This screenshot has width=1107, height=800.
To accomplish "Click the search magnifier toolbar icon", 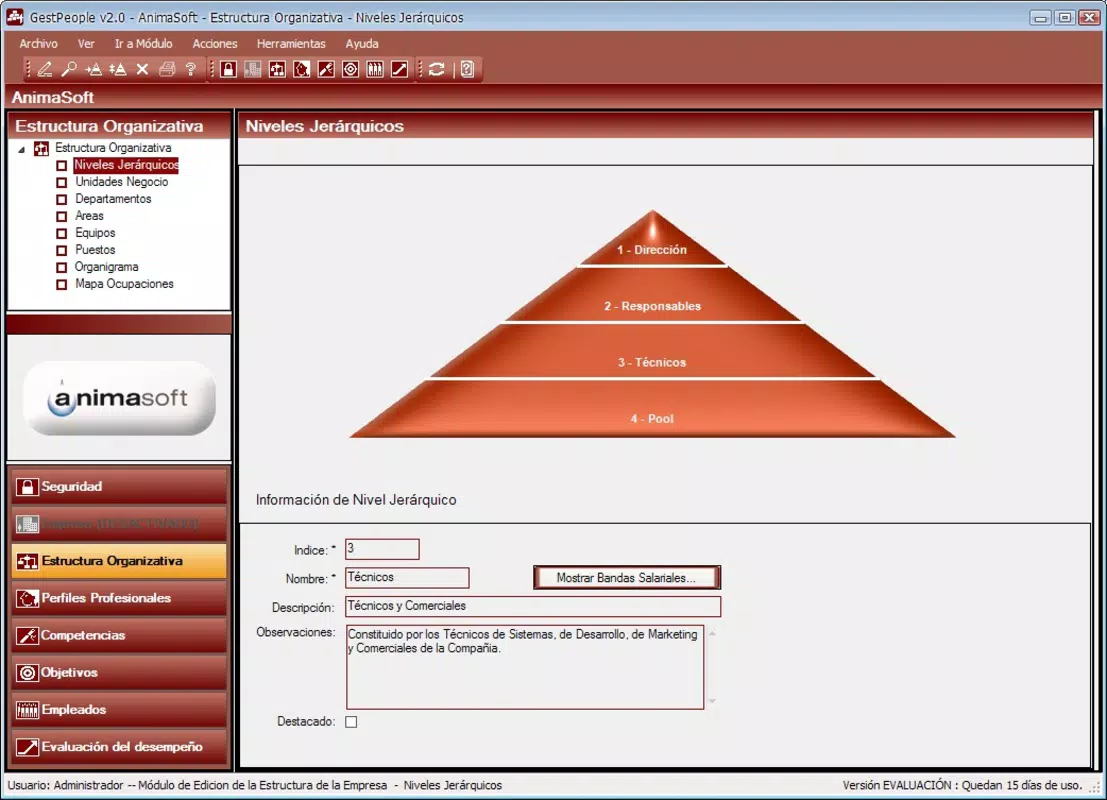I will pos(68,69).
